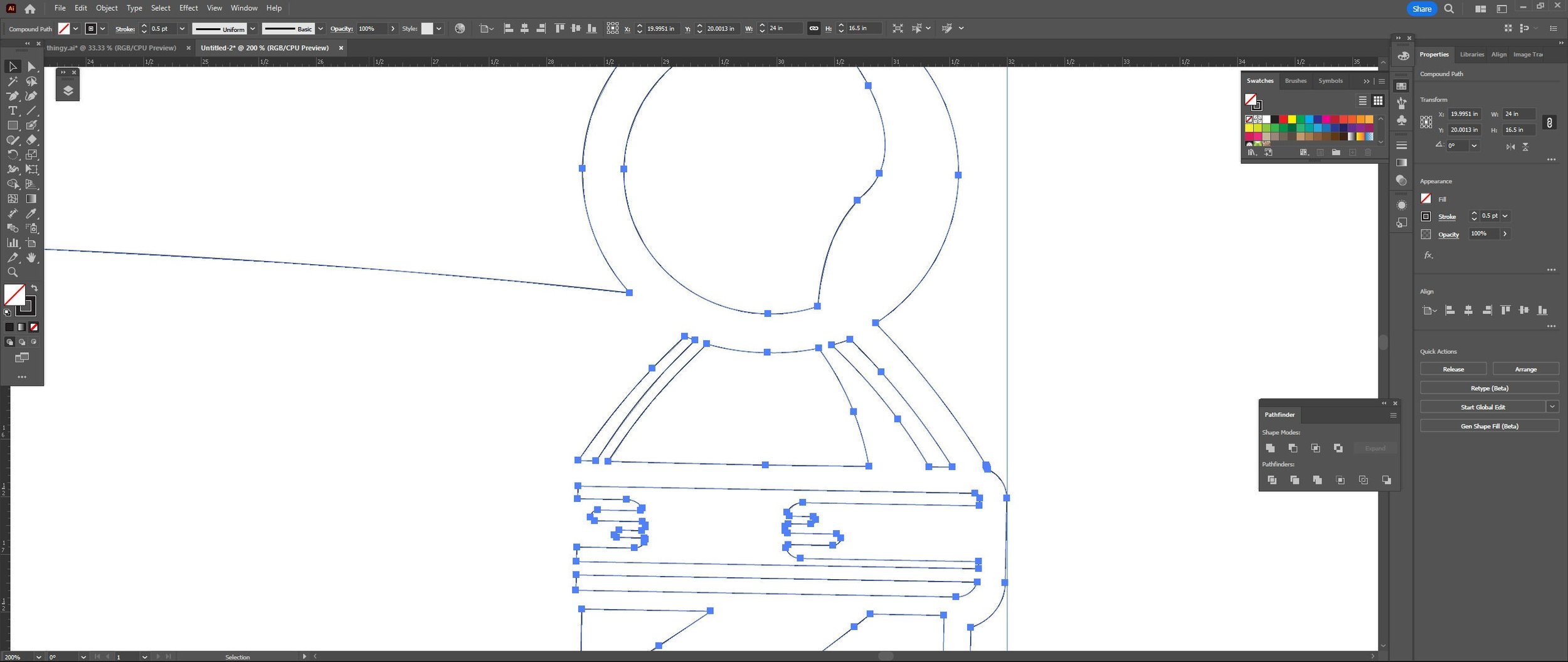Expand the opacity slider arrow in control bar
Image resolution: width=1568 pixels, height=662 pixels.
coord(393,29)
